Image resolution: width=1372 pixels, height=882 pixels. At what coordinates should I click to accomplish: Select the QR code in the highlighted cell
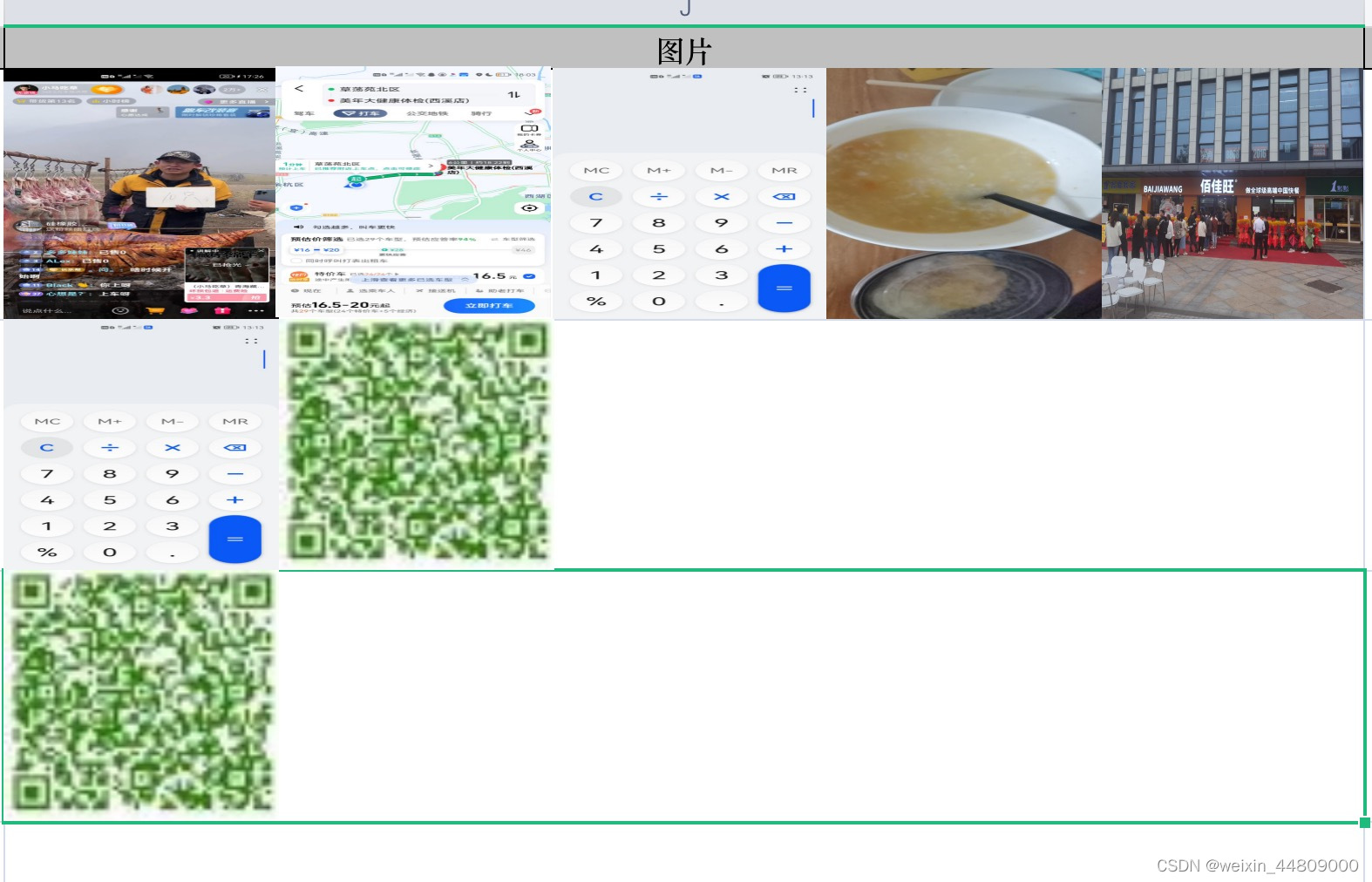[x=141, y=695]
